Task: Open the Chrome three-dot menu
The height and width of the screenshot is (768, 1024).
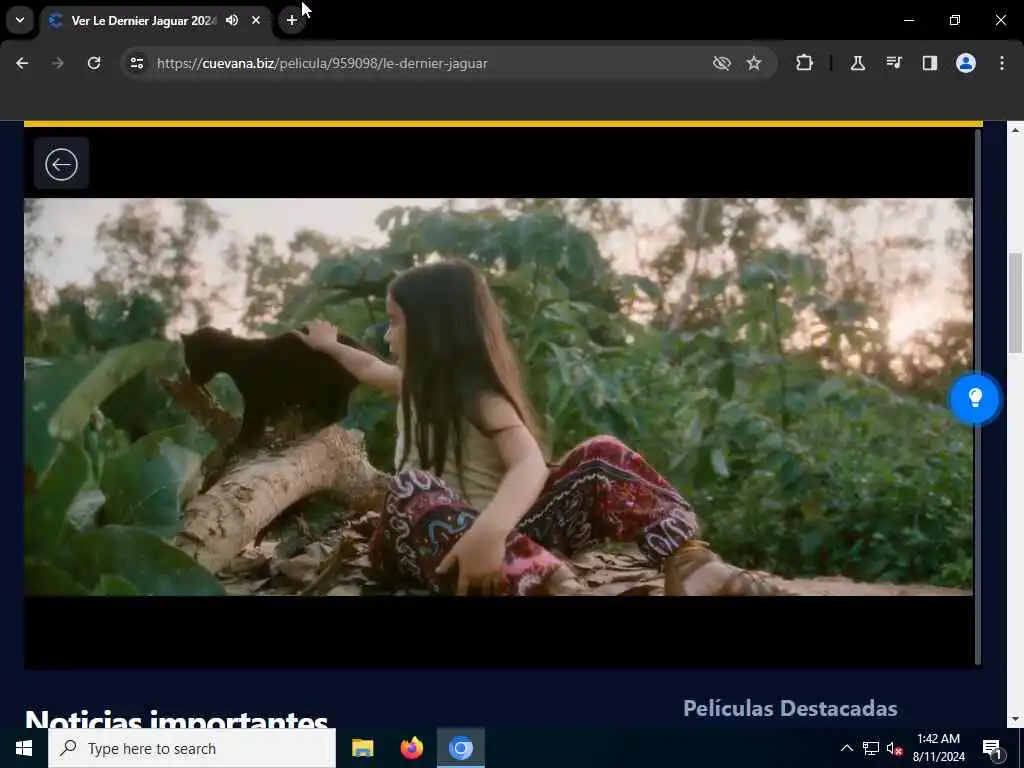Action: [1002, 63]
